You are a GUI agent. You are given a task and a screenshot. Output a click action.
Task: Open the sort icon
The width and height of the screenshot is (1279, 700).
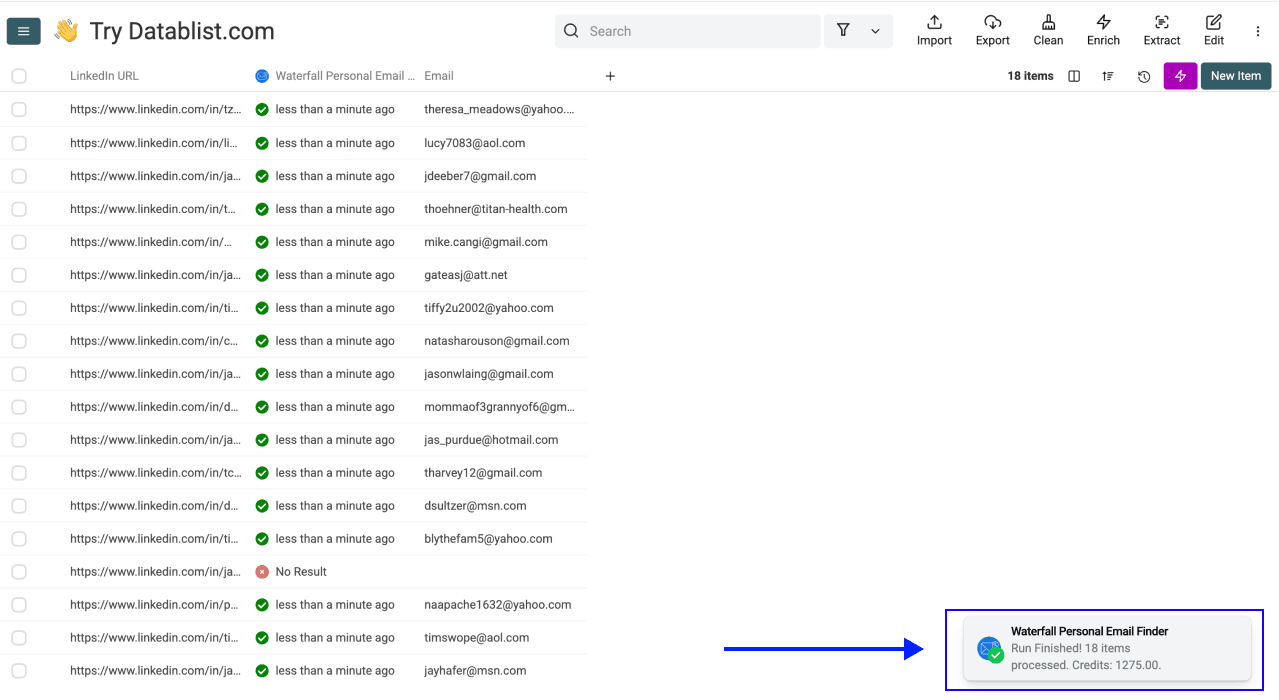[x=1107, y=75]
